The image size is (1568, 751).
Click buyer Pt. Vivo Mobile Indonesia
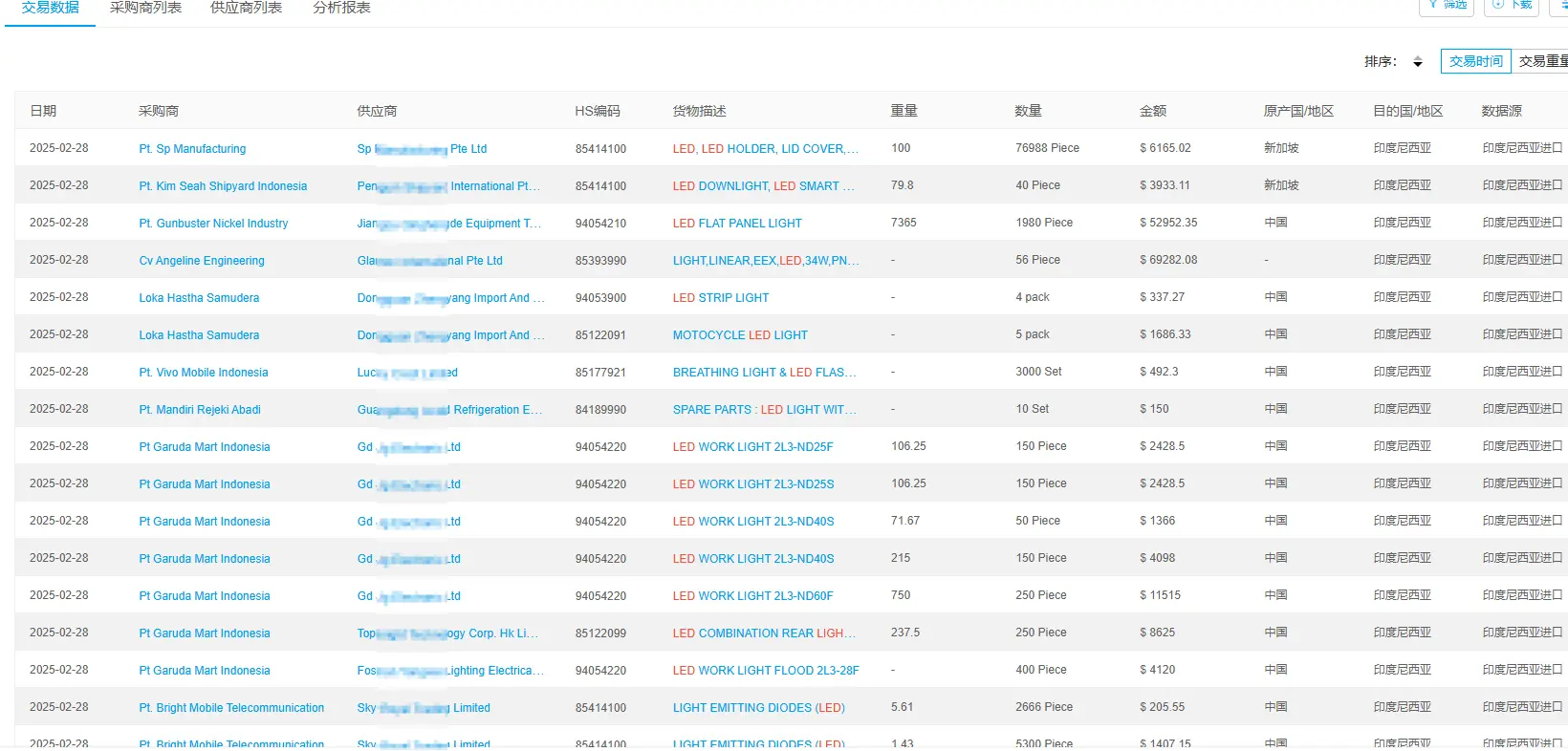(204, 373)
